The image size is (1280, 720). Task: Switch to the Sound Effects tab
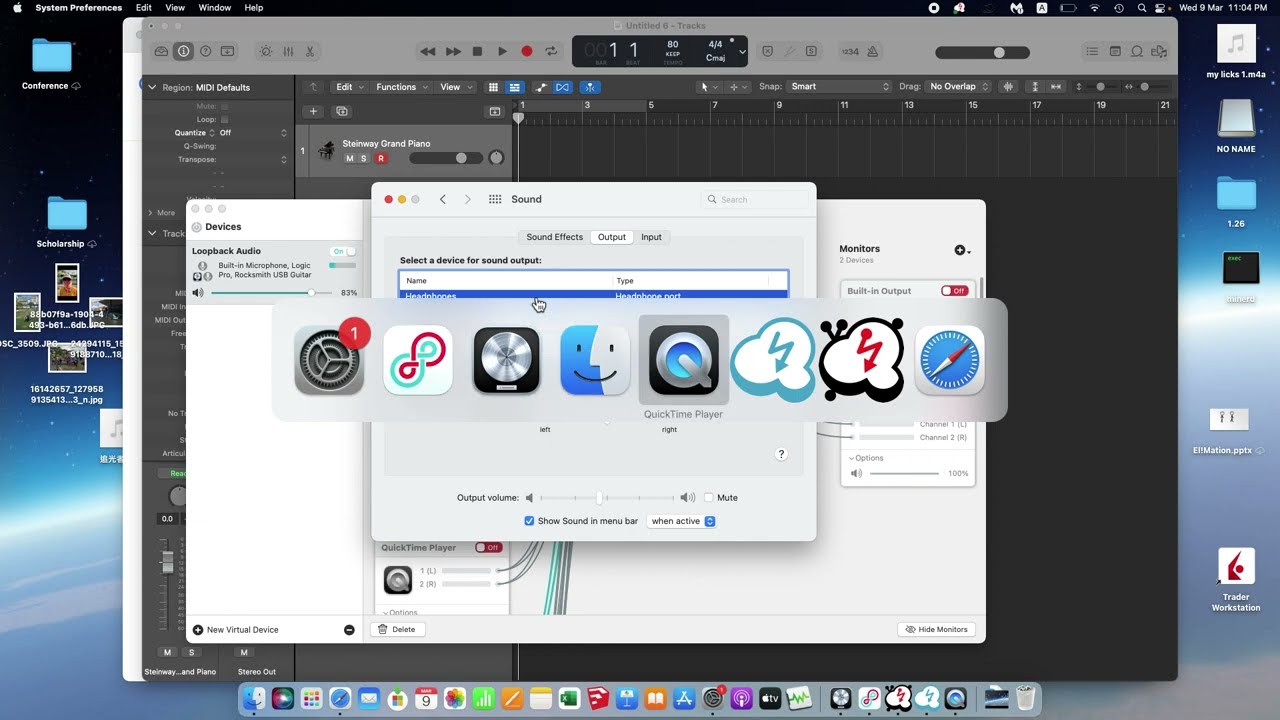(x=554, y=237)
